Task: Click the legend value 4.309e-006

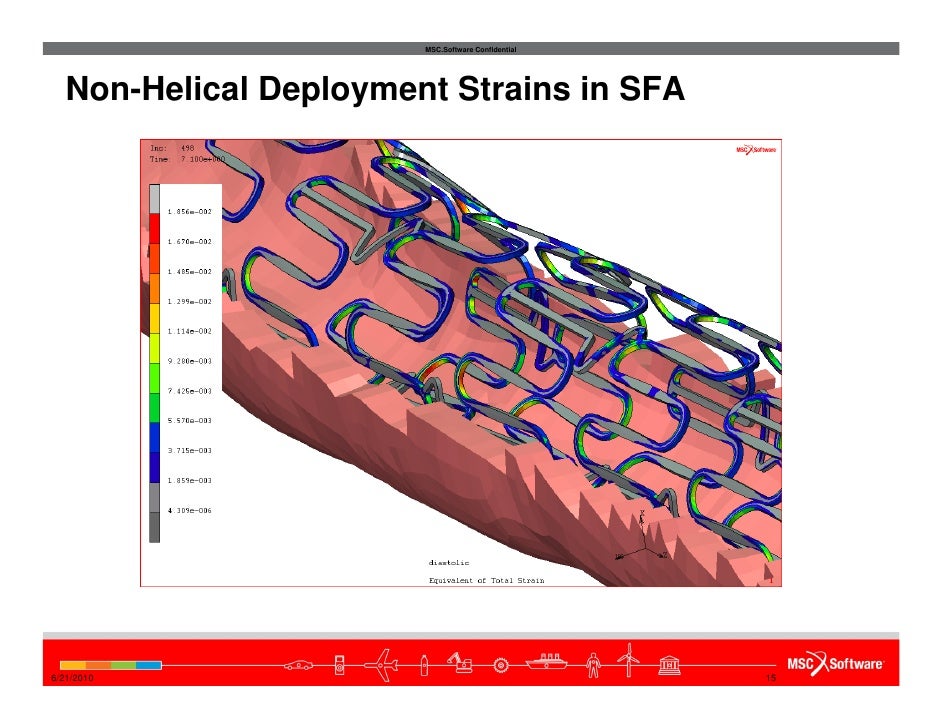Action: [190, 511]
